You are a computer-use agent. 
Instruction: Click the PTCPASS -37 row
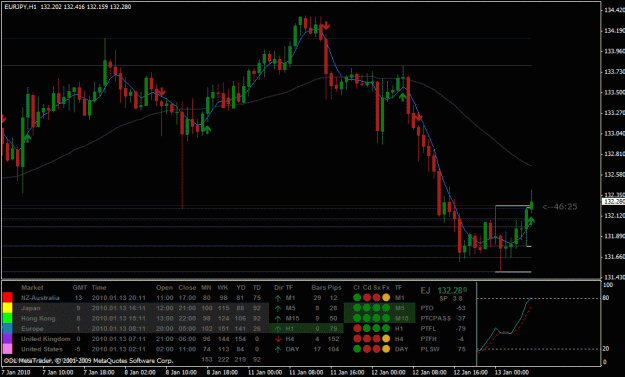pos(443,318)
